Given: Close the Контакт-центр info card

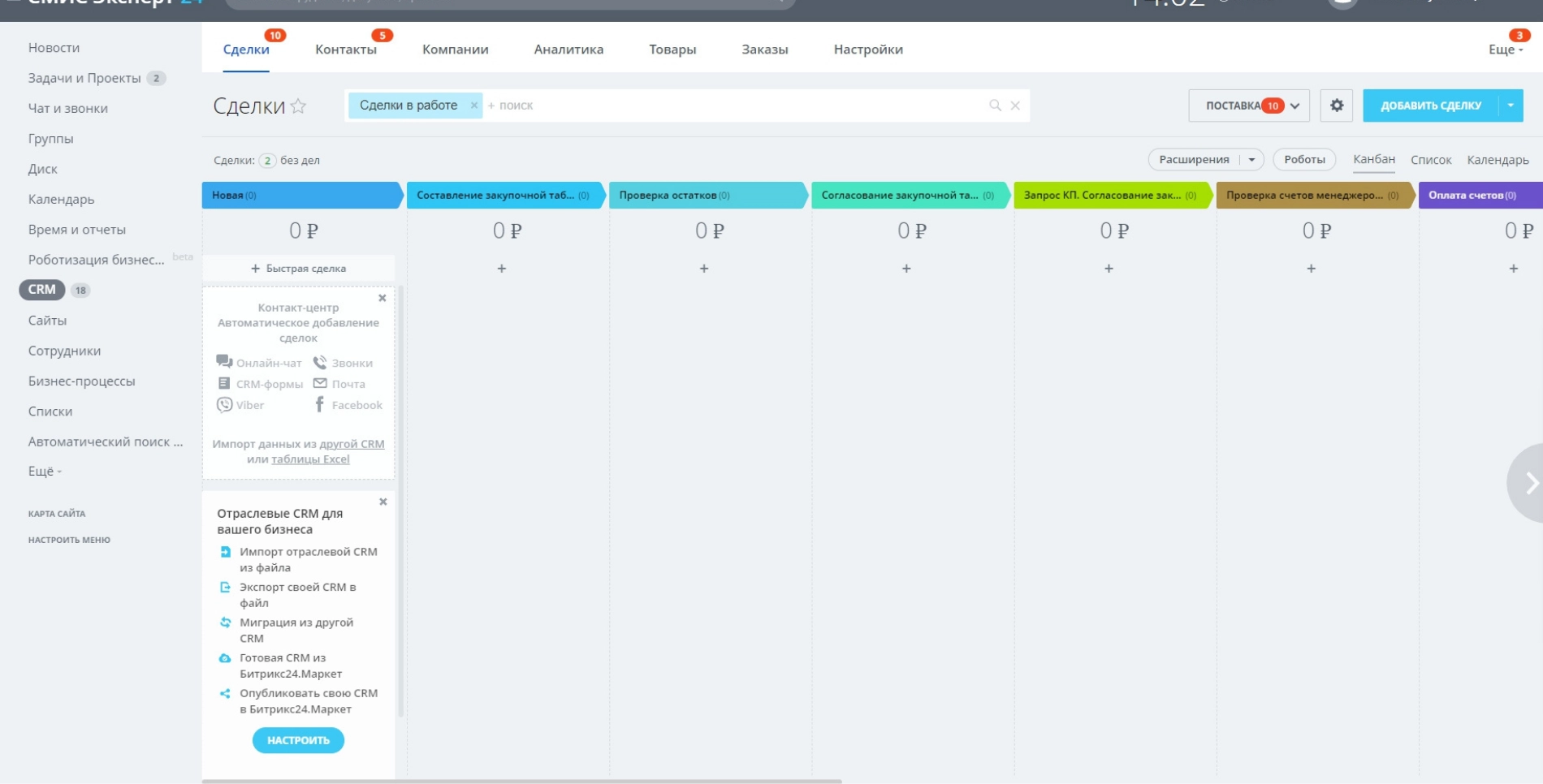Looking at the screenshot, I should point(383,298).
